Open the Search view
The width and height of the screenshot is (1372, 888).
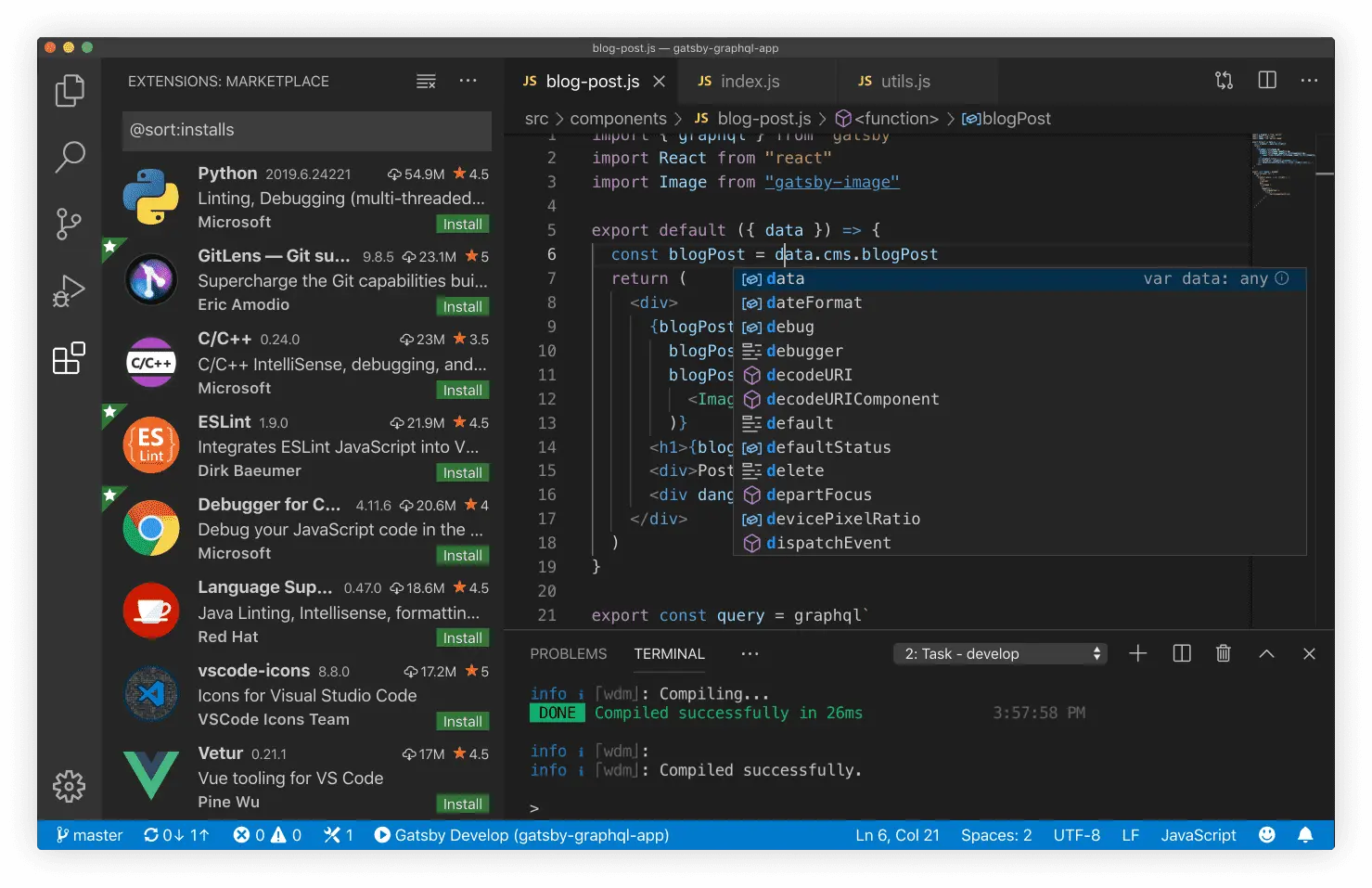pyautogui.click(x=70, y=158)
